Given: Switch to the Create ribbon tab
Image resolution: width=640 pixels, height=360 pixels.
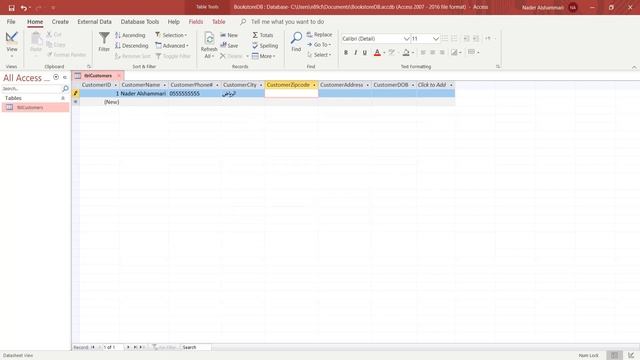Looking at the screenshot, I should [x=60, y=22].
